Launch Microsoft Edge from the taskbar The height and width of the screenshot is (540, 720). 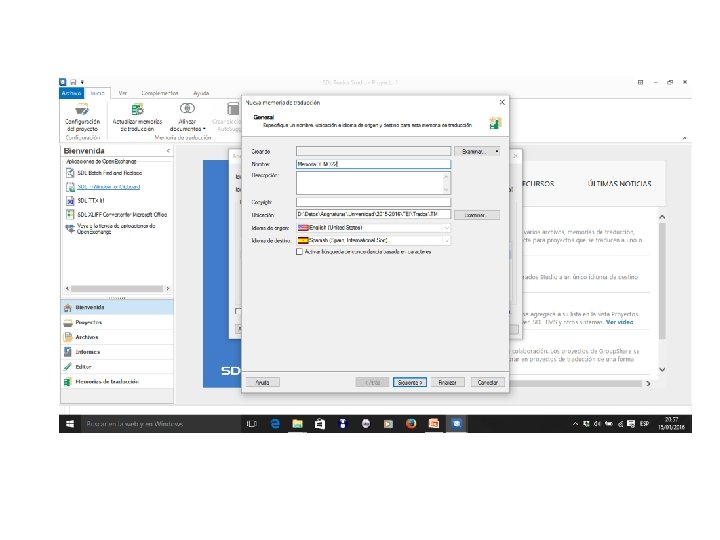point(275,424)
